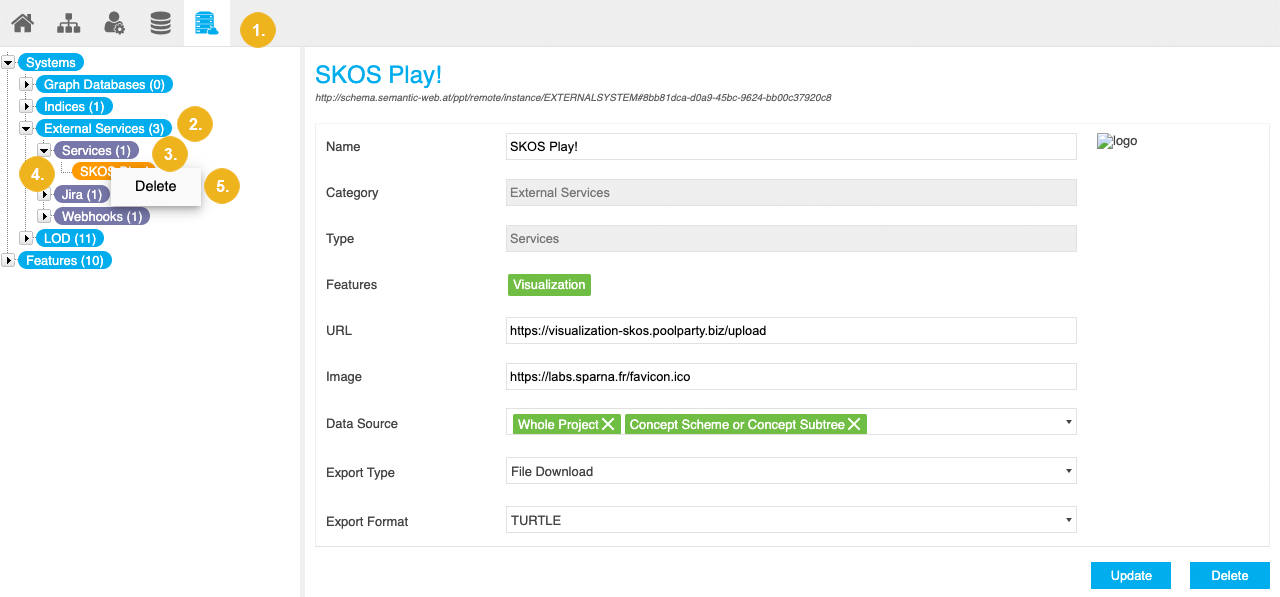Open the Export Format dropdown
1280x597 pixels.
click(791, 520)
